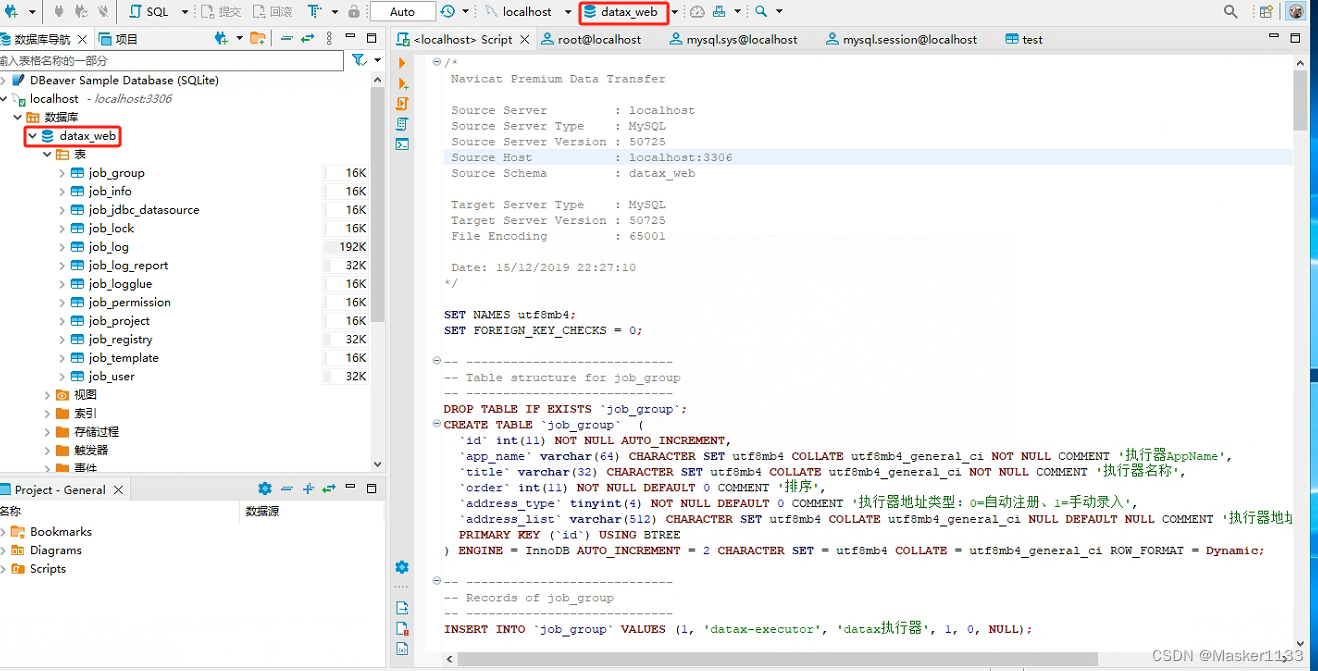Switch to the 项目 tab

tap(119, 39)
